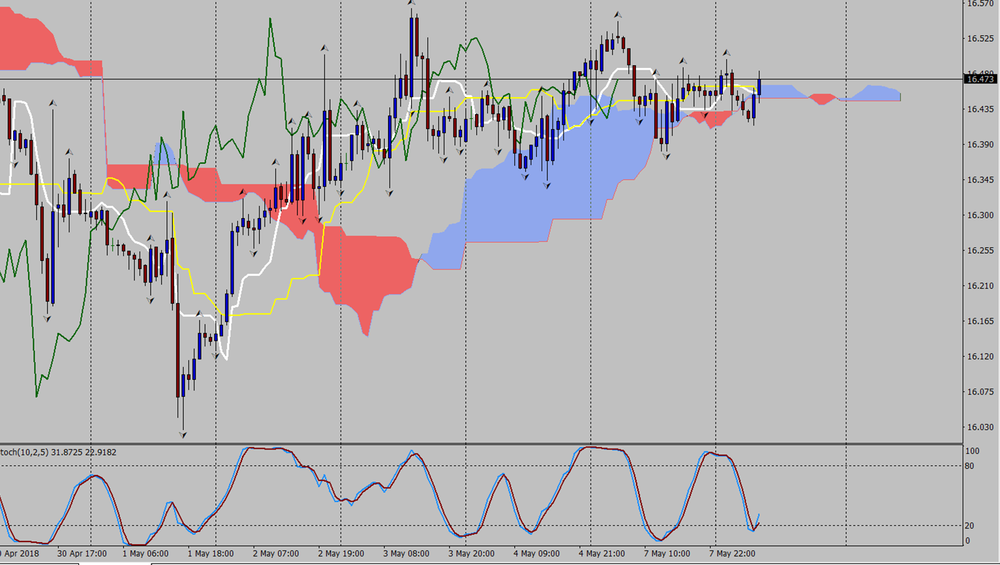1000x565 pixels.
Task: Click the 16.300 price axis label
Action: pos(980,216)
